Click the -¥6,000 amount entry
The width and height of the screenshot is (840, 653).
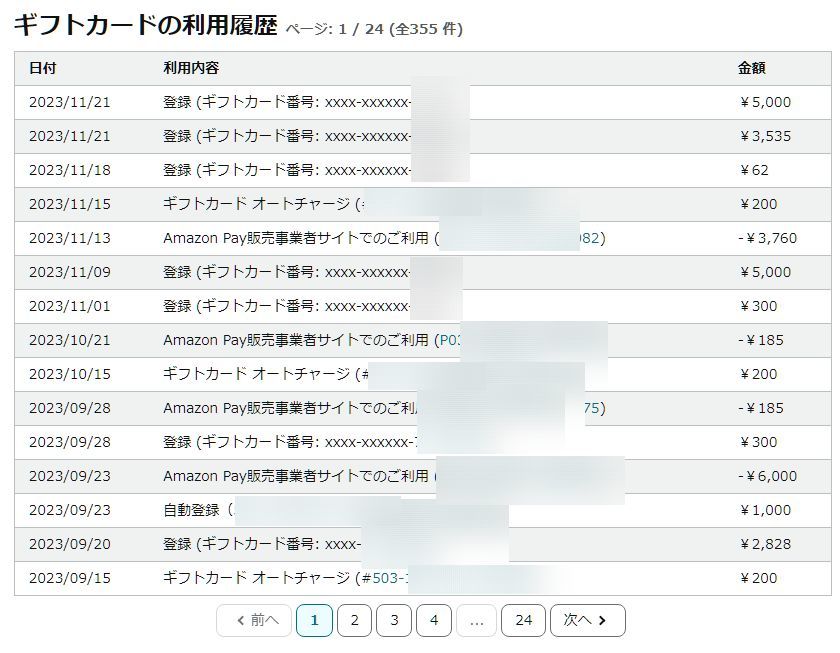(x=767, y=476)
